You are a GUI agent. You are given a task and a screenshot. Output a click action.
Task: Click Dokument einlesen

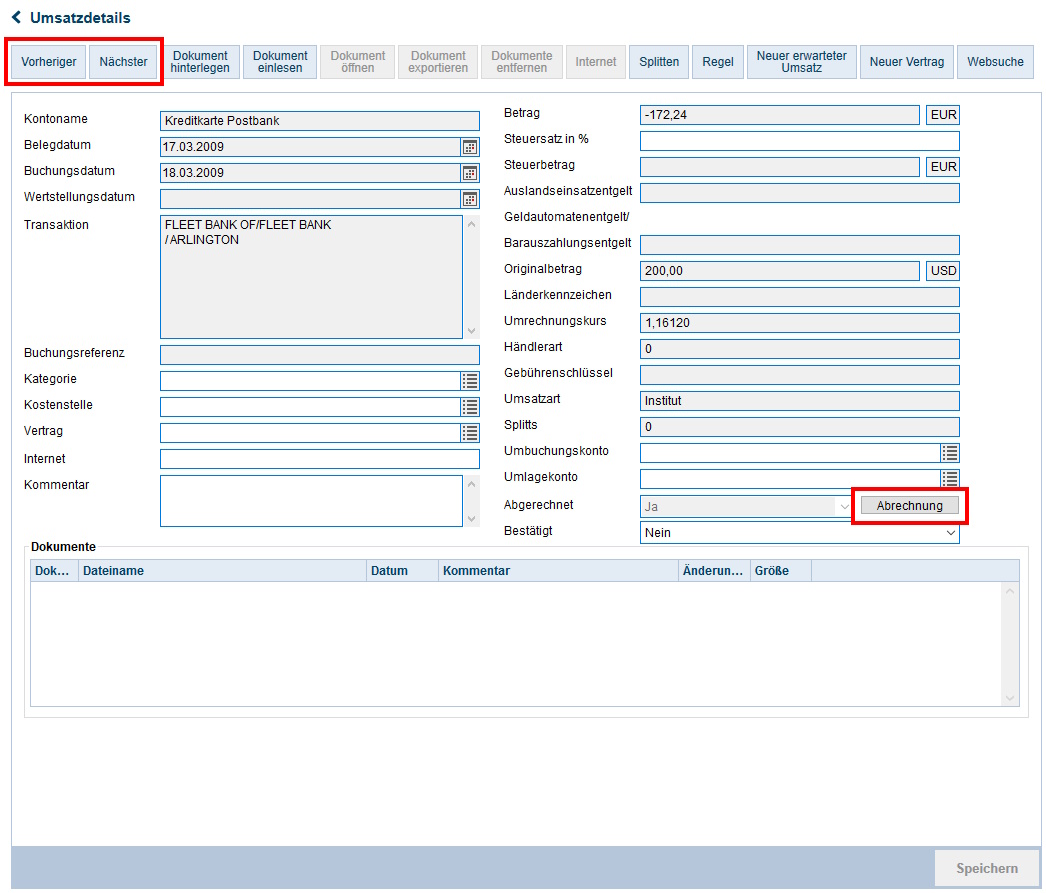[x=280, y=62]
